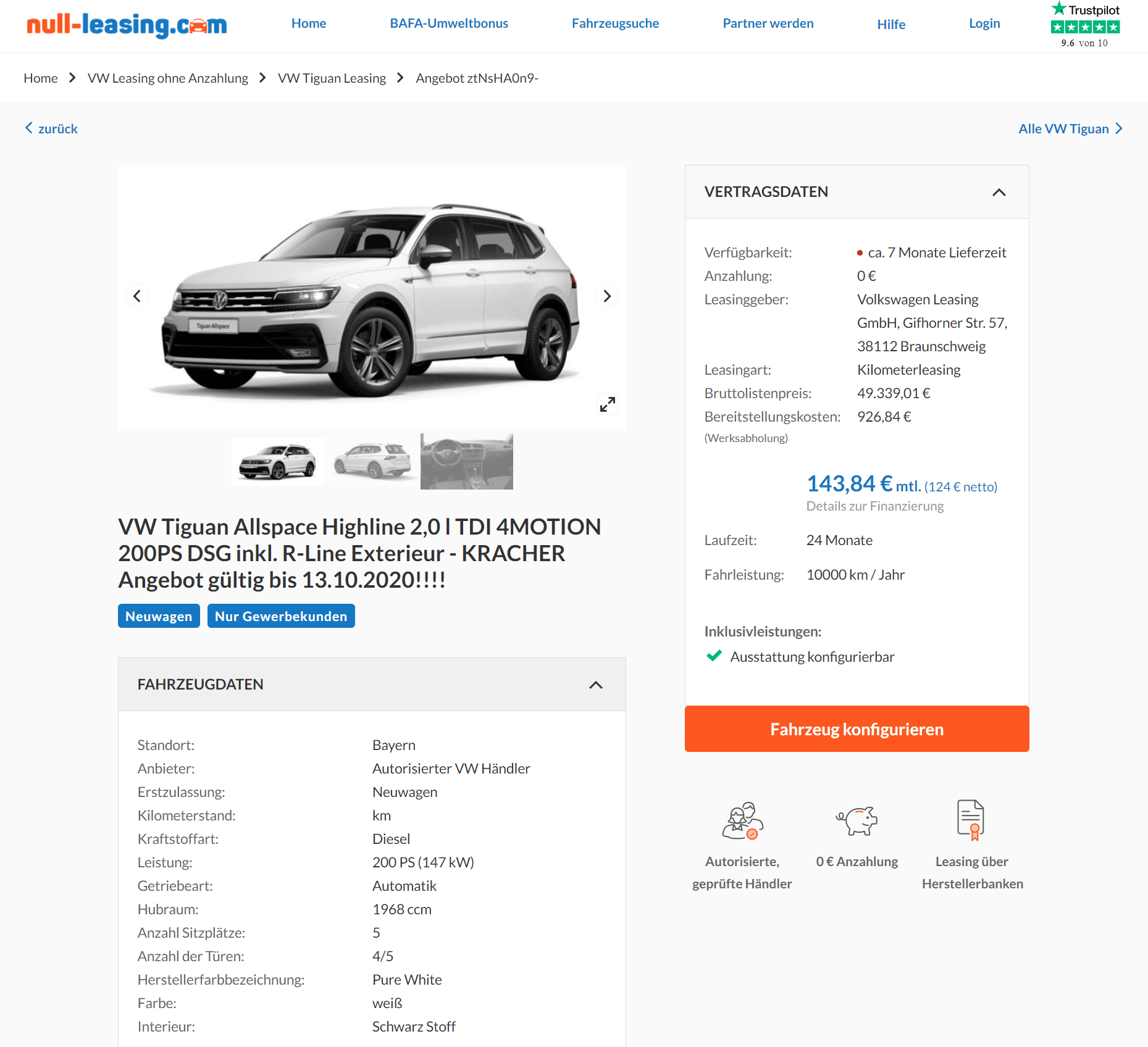Open Partner werden in navigation
The width and height of the screenshot is (1148, 1047).
pyautogui.click(x=768, y=23)
